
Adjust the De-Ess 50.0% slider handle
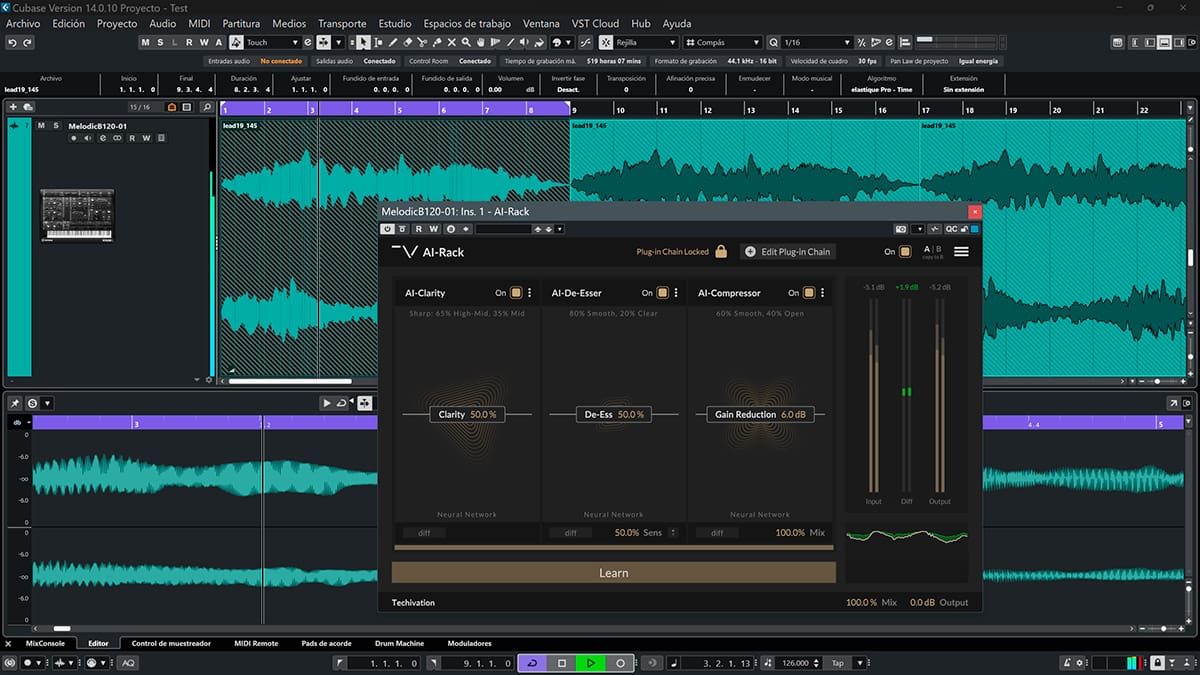pyautogui.click(x=614, y=414)
